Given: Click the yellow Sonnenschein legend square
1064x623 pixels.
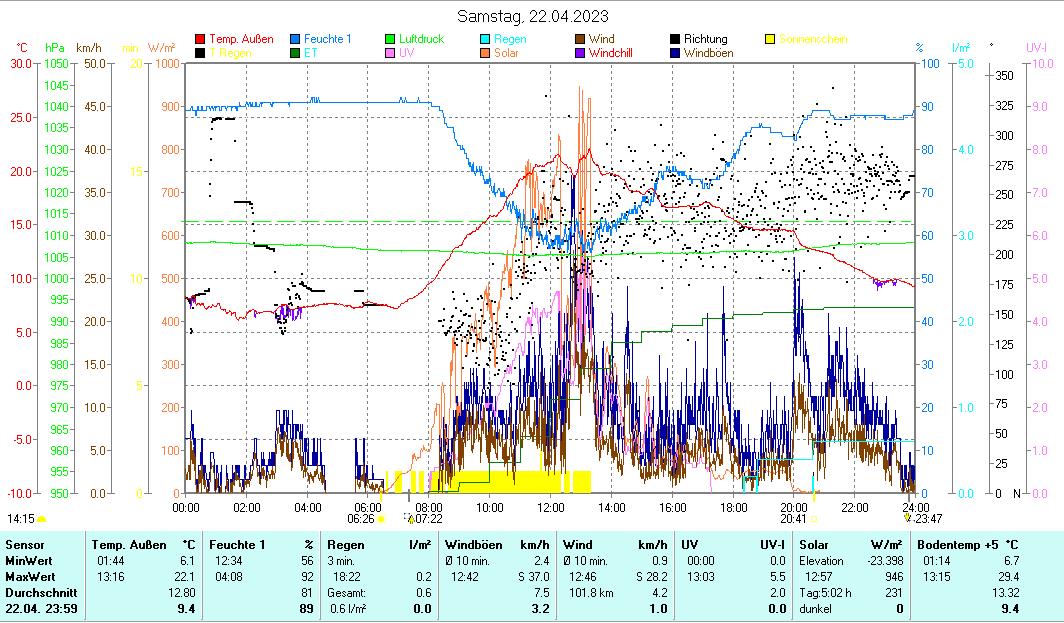Looking at the screenshot, I should point(770,39).
